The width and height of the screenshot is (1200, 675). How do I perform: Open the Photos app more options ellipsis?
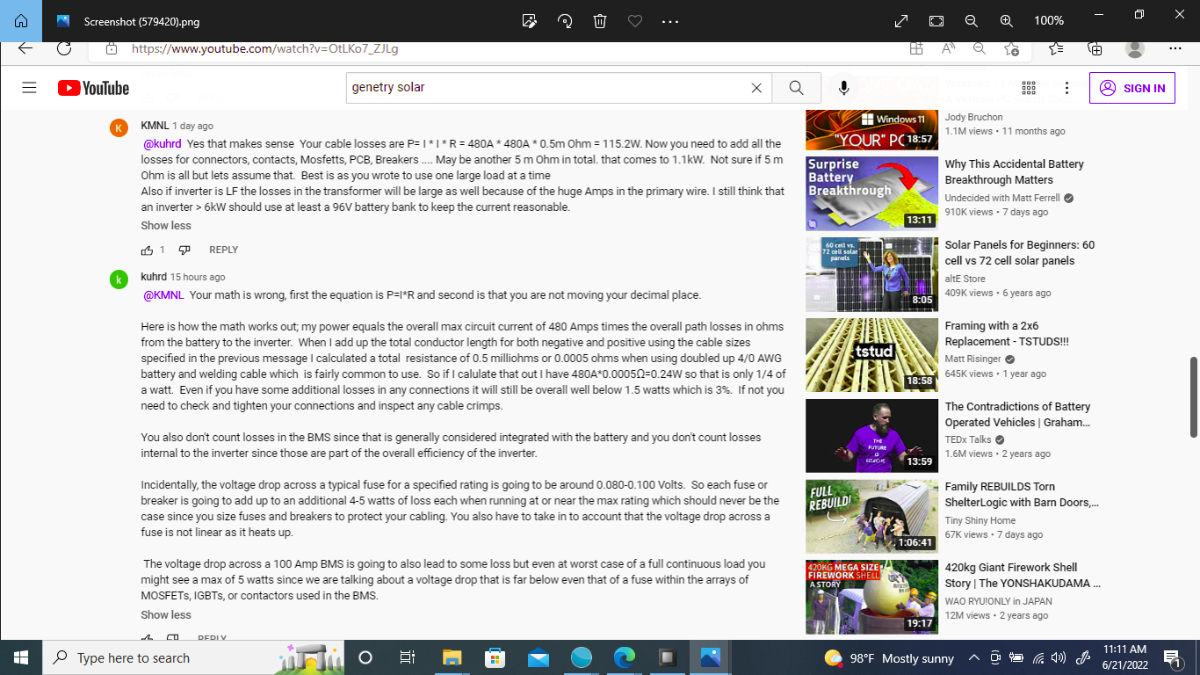click(670, 20)
